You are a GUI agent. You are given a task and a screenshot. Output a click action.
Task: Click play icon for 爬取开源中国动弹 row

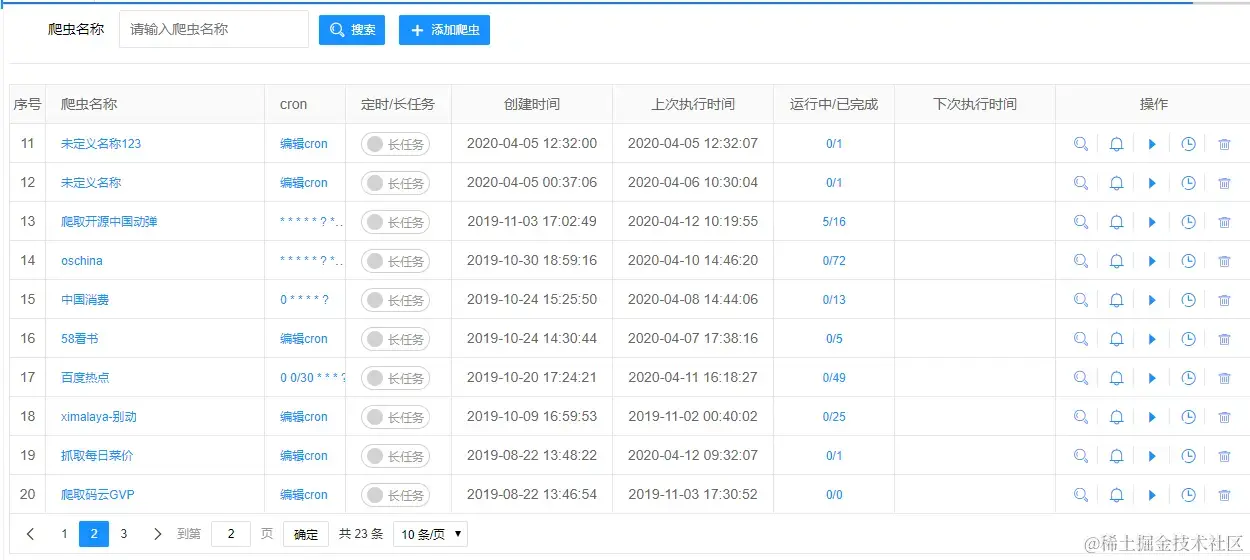click(1152, 222)
